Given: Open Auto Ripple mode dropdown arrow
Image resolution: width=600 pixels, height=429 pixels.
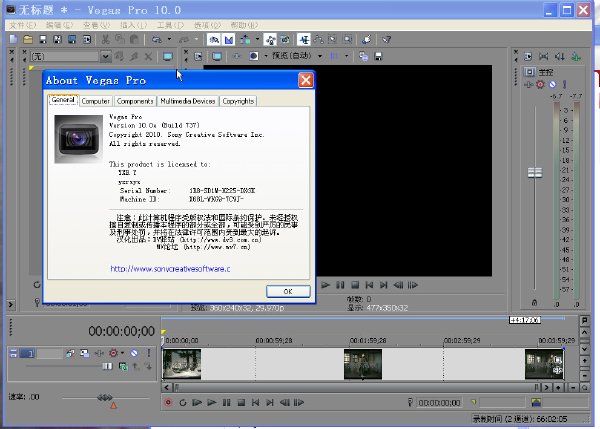Looking at the screenshot, I should click(x=257, y=39).
